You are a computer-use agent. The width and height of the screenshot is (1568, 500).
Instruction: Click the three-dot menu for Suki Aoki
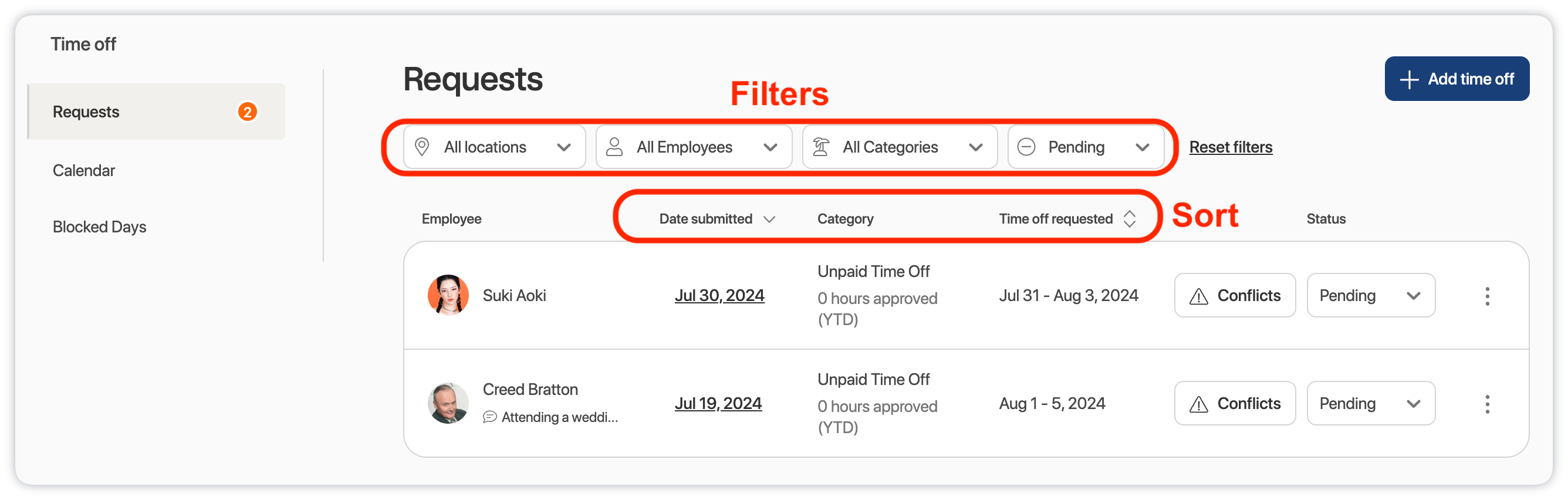tap(1487, 296)
